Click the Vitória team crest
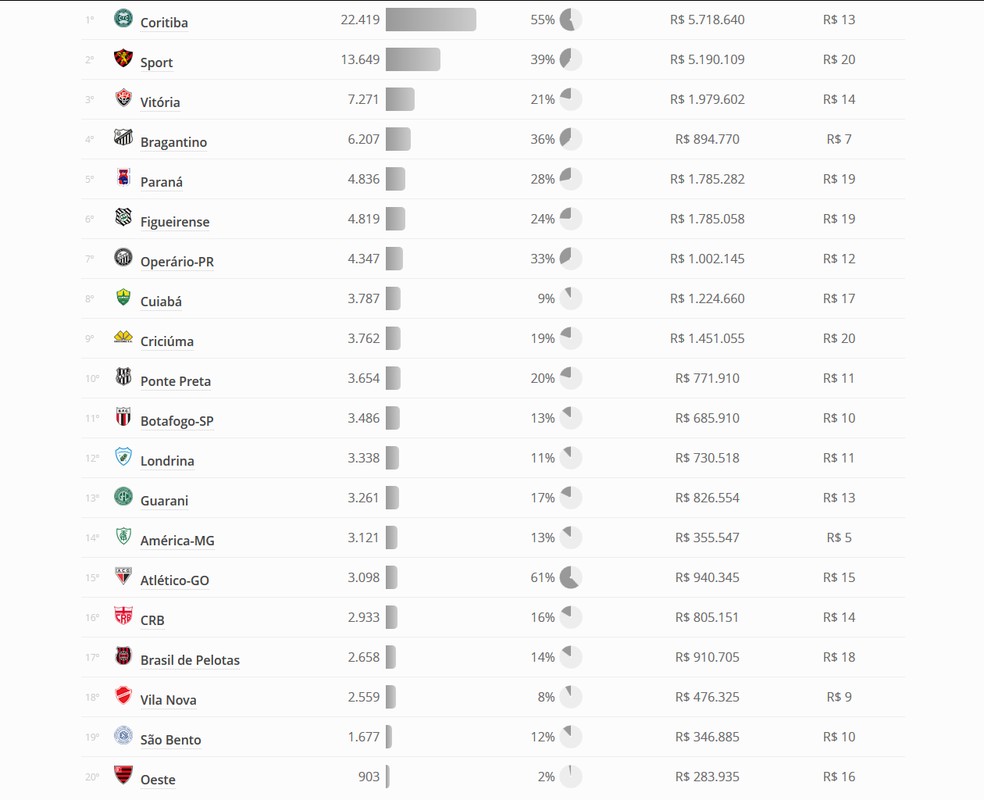This screenshot has width=984, height=800. coord(123,98)
